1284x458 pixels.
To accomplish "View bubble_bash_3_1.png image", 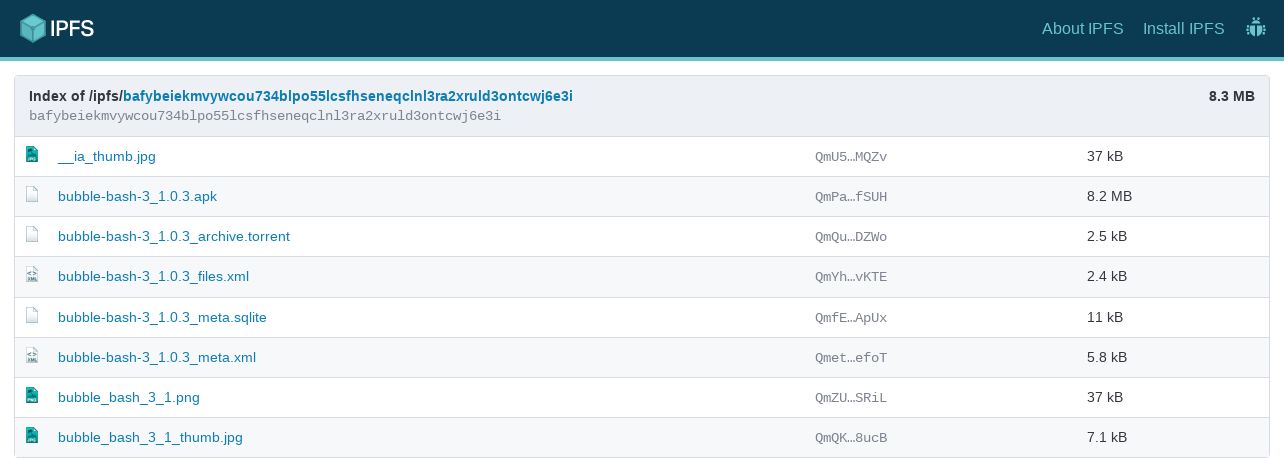I will tap(129, 397).
